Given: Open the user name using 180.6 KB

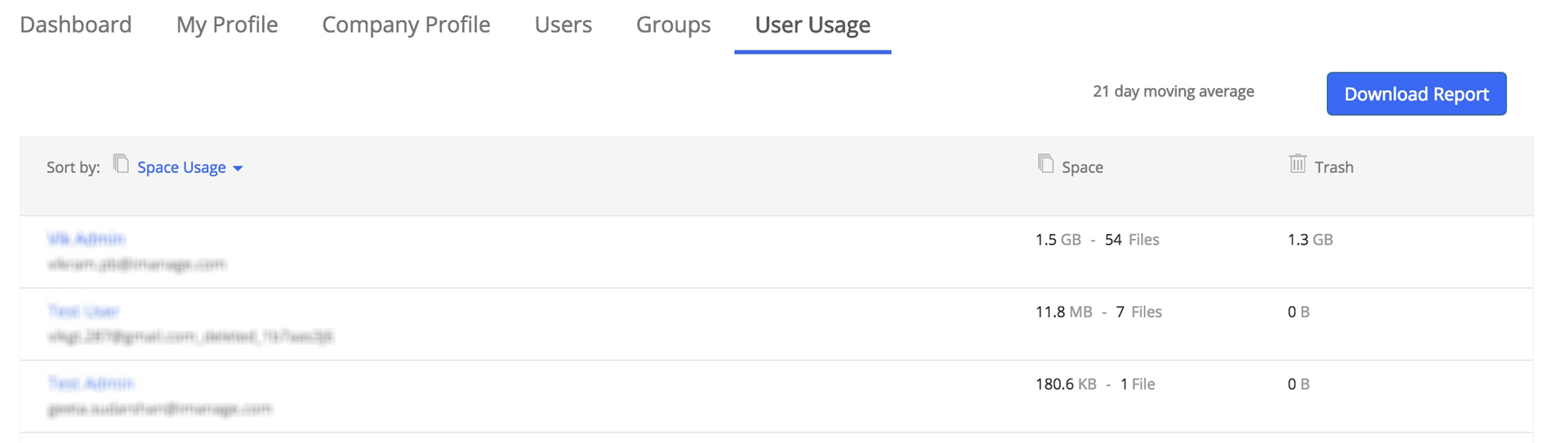Looking at the screenshot, I should coord(91,383).
